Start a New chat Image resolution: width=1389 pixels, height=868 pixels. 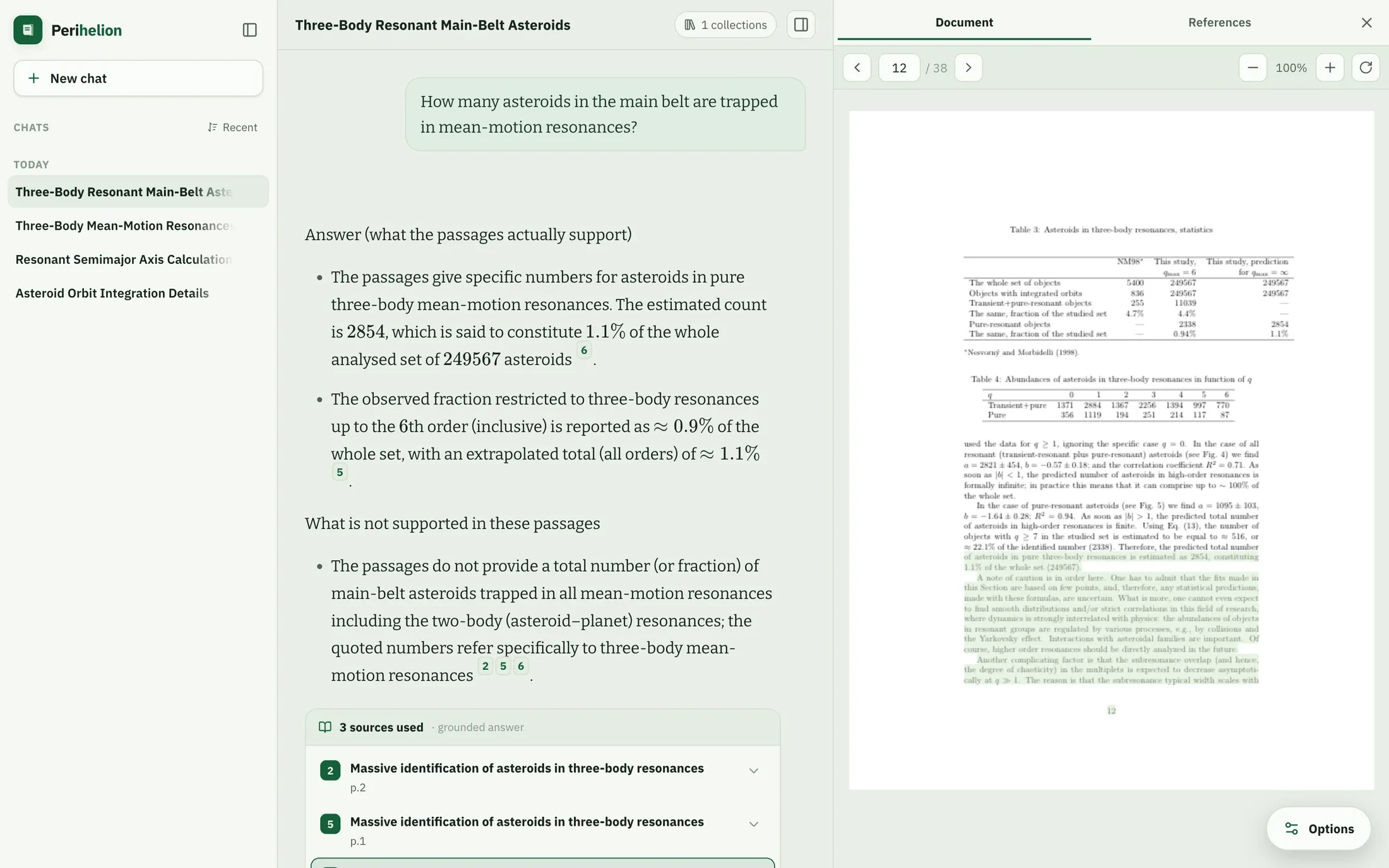tap(138, 78)
